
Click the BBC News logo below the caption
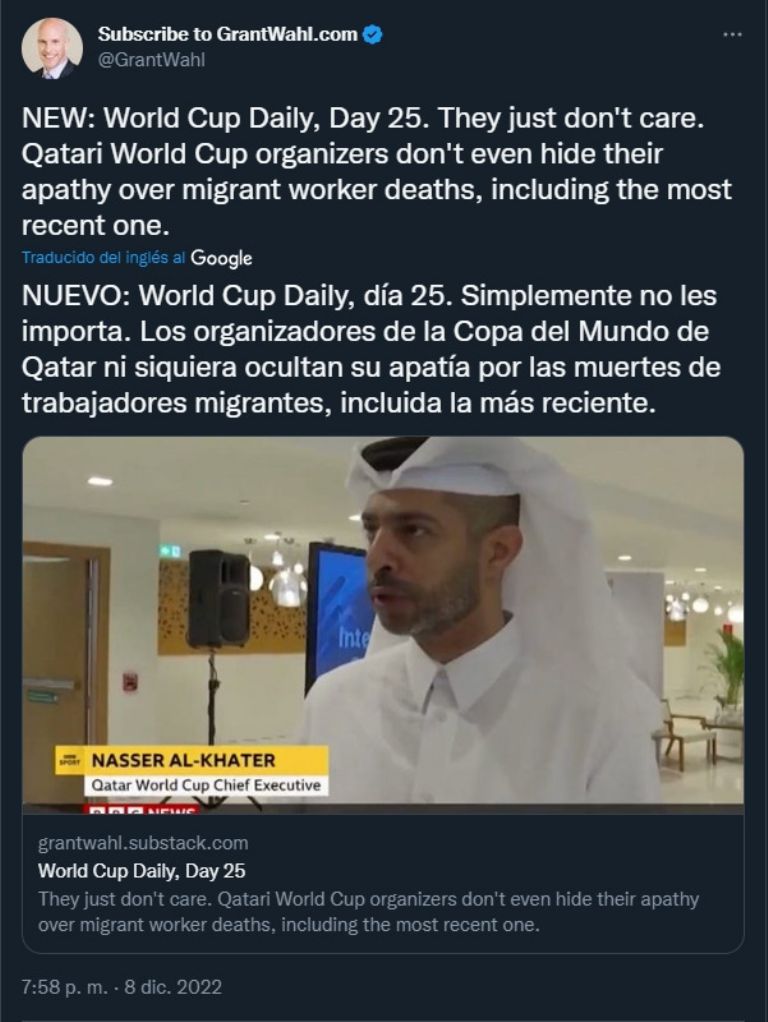click(143, 810)
